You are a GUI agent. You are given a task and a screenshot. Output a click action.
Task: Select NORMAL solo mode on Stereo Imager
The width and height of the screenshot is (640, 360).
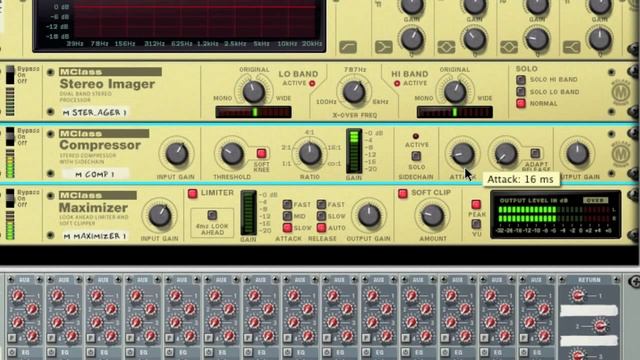coord(521,103)
